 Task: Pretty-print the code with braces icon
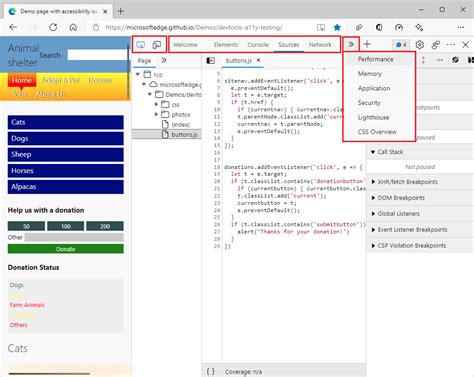[211, 371]
